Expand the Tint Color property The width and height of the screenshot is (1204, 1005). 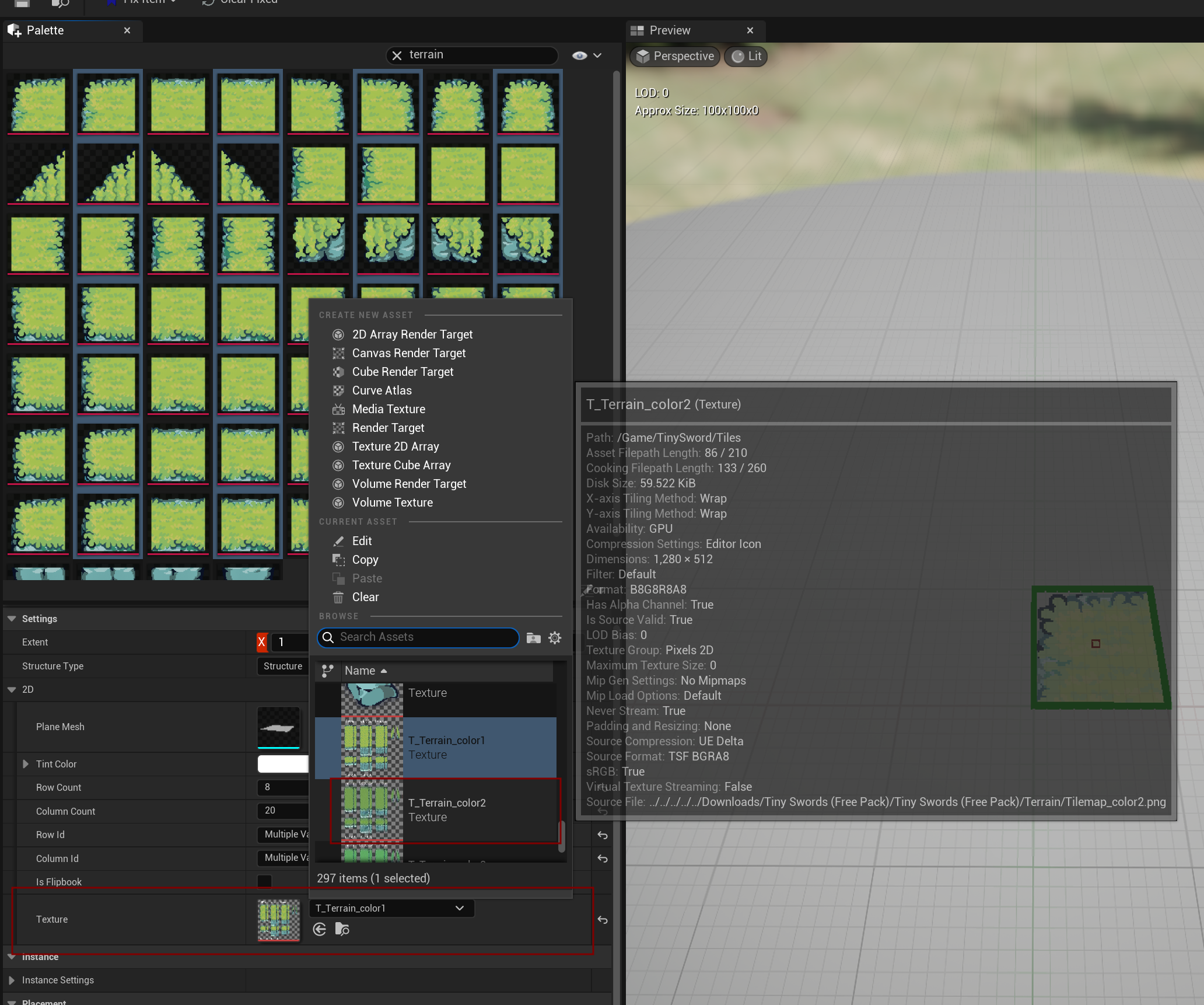(26, 764)
